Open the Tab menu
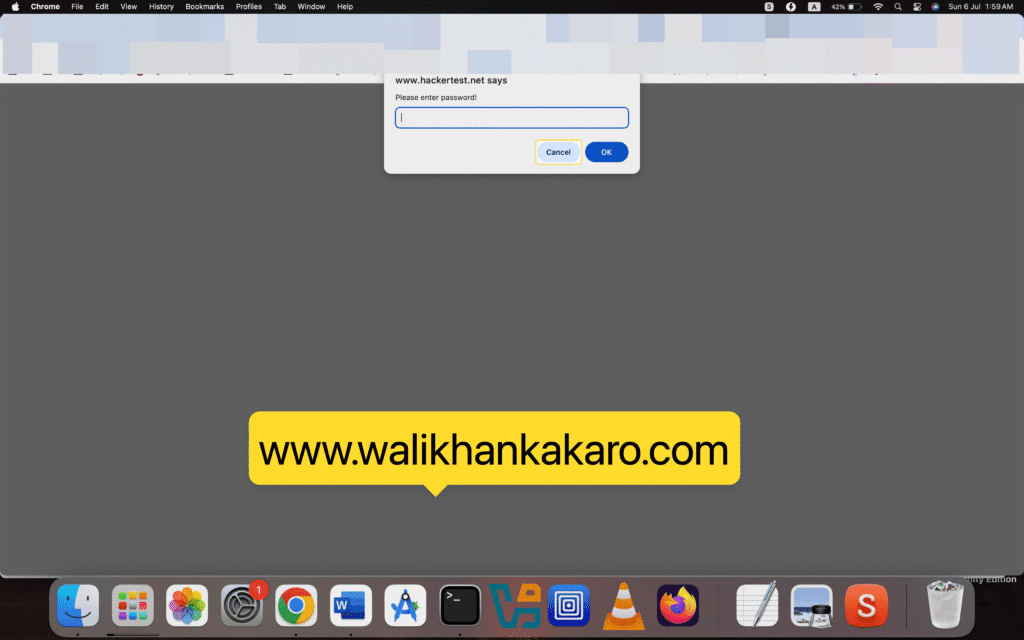Image resolution: width=1024 pixels, height=640 pixels. [280, 7]
